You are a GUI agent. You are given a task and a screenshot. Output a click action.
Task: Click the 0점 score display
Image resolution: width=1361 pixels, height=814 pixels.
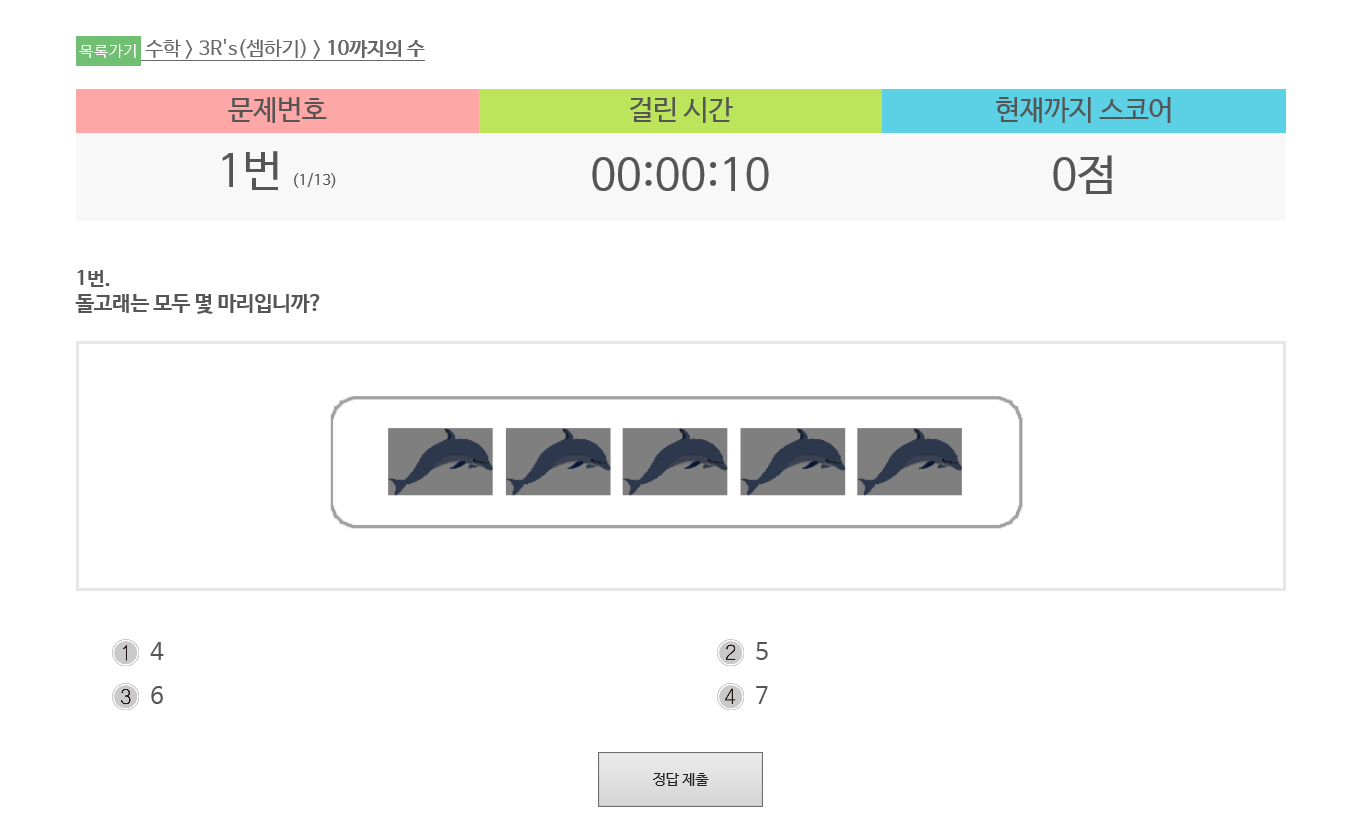1083,175
